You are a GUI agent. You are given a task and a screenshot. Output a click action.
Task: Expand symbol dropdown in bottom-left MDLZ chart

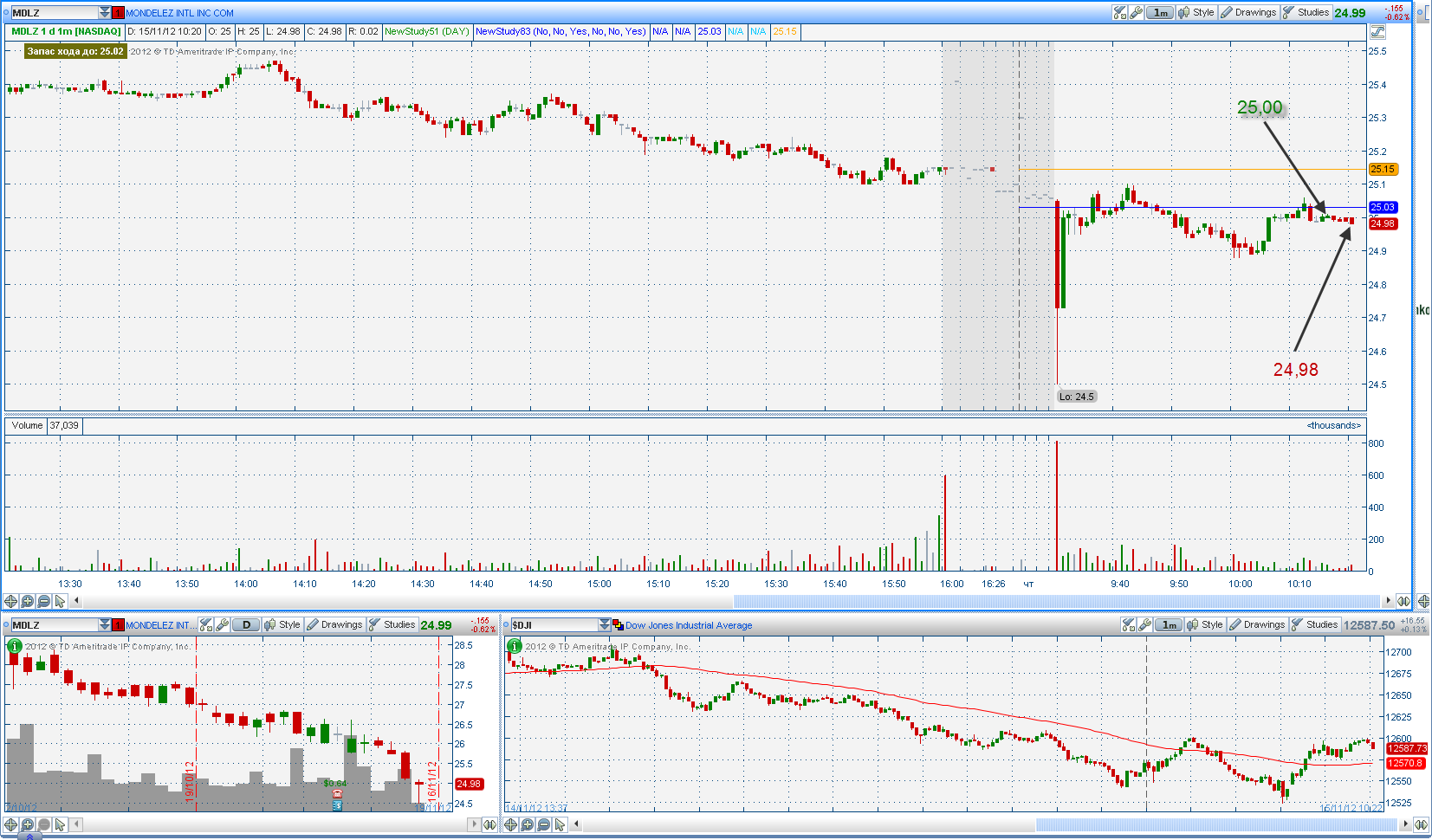coord(105,624)
